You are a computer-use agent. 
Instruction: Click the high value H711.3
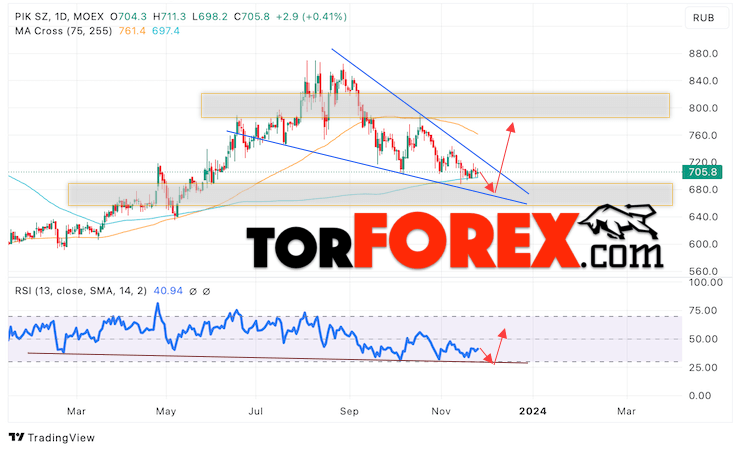[x=169, y=17]
